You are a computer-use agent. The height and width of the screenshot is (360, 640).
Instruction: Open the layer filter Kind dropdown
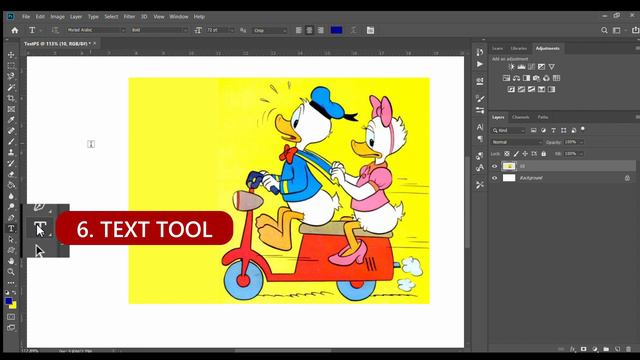pyautogui.click(x=508, y=130)
